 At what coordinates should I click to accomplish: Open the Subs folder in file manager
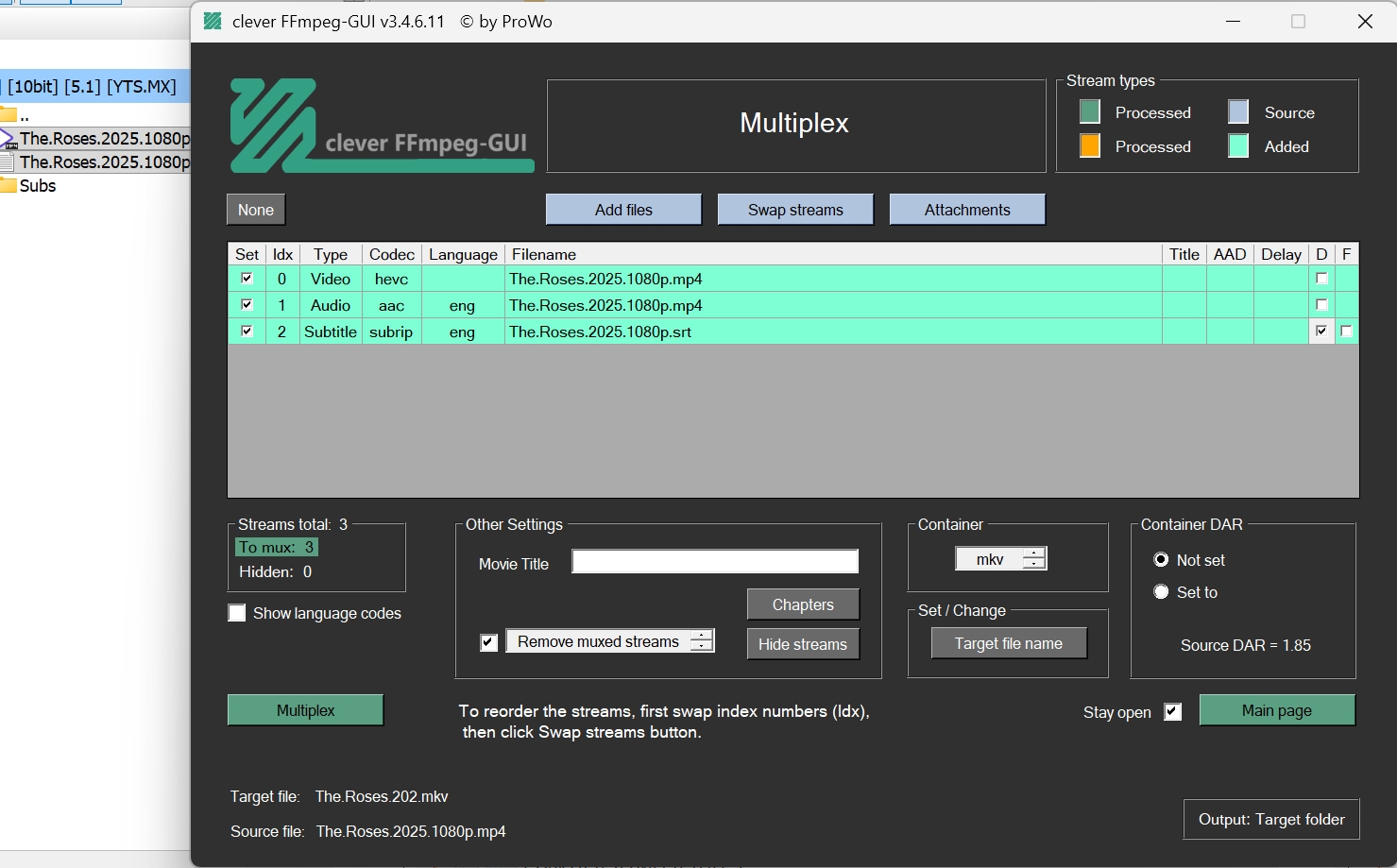38,186
